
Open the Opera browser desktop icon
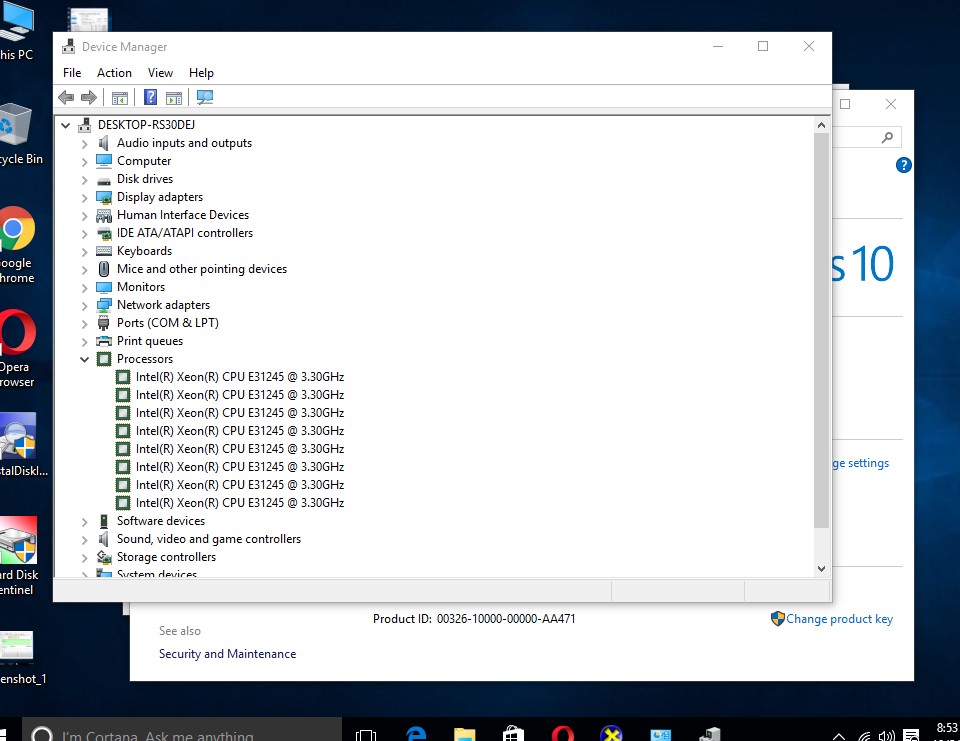click(15, 335)
